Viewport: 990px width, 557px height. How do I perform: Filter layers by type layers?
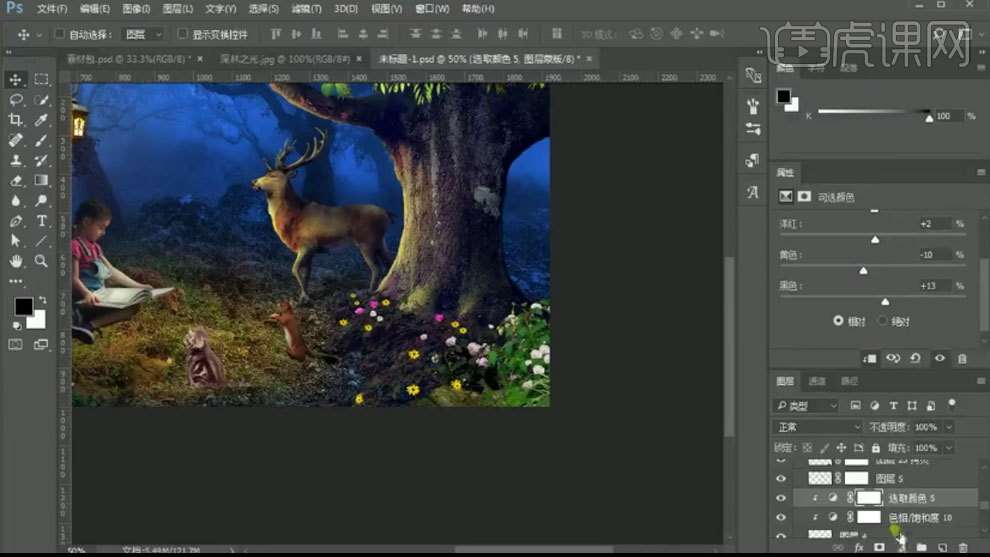[893, 405]
